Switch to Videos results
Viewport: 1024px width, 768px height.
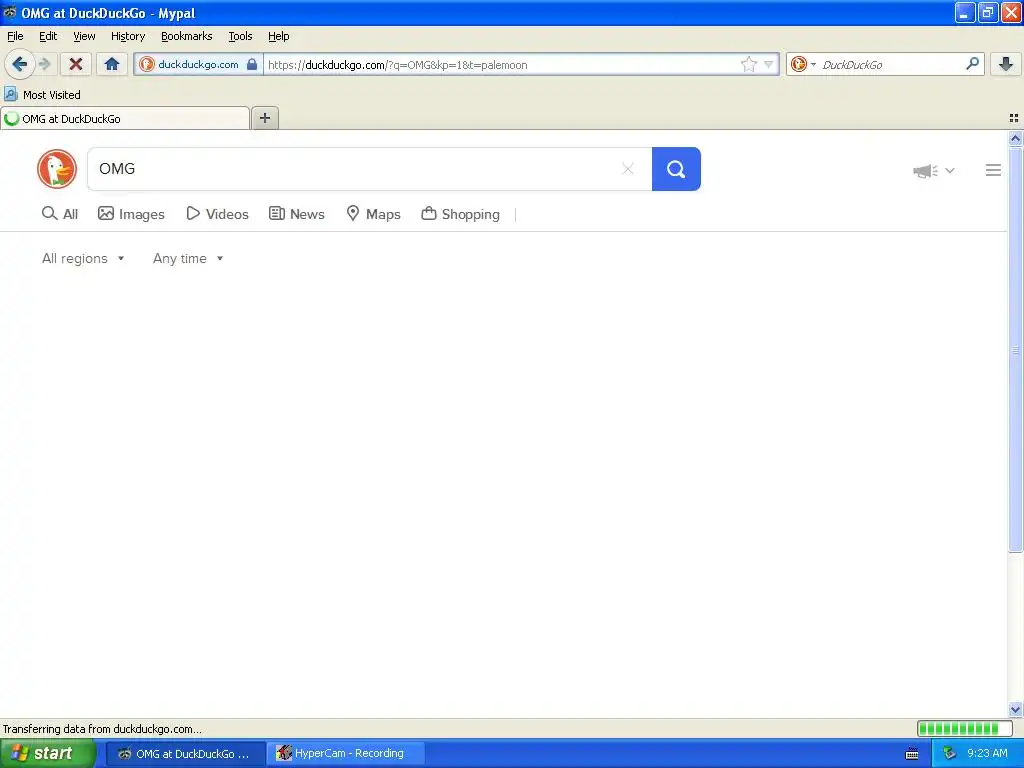point(217,214)
